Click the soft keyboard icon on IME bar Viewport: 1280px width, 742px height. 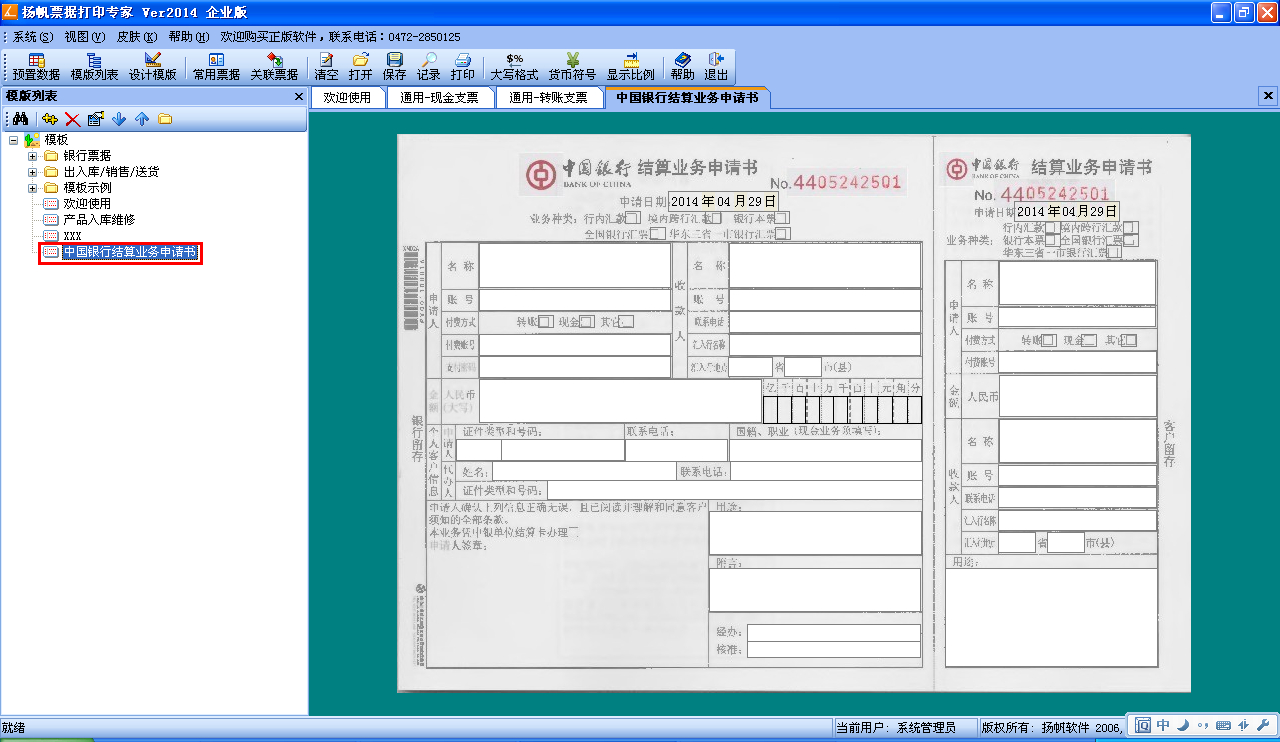coord(1223,726)
